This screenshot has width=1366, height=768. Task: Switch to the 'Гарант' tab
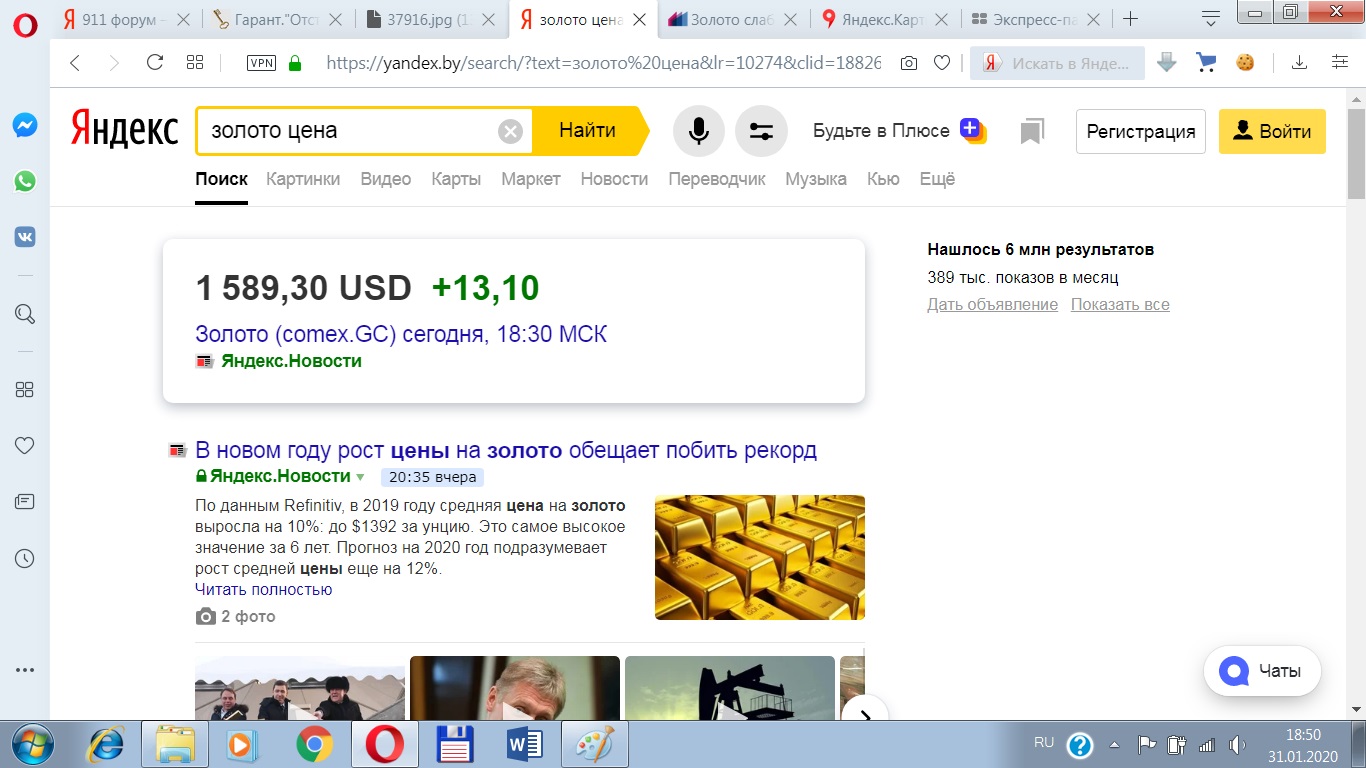(279, 19)
